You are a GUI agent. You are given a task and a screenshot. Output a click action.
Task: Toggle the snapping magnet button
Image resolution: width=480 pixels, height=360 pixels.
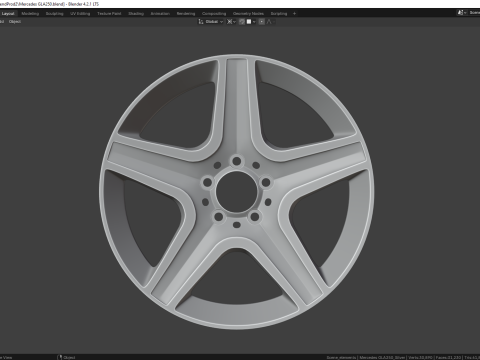242,22
